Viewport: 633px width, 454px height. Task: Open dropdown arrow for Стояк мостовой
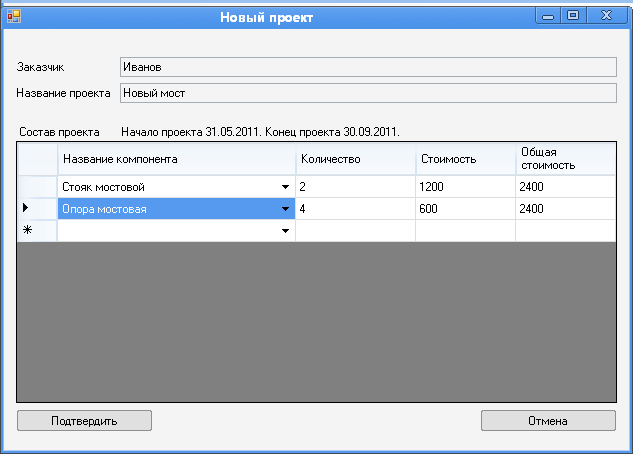(285, 187)
